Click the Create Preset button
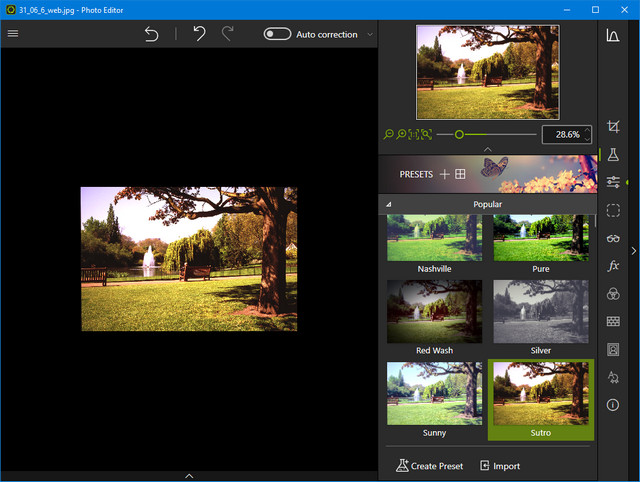 430,466
